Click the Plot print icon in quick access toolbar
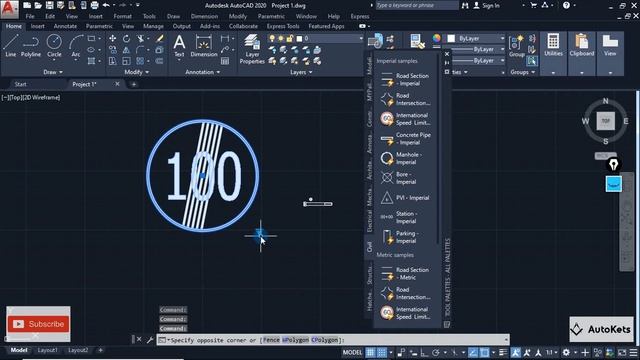 94,5
